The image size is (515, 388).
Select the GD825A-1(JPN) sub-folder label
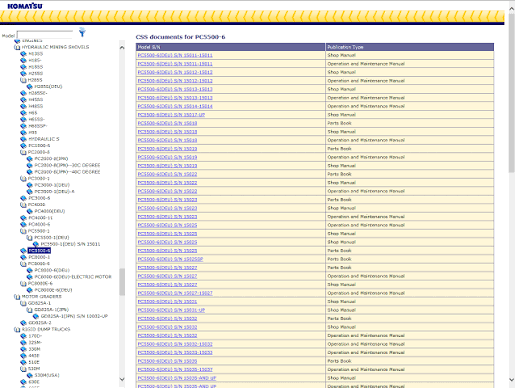tap(52, 310)
